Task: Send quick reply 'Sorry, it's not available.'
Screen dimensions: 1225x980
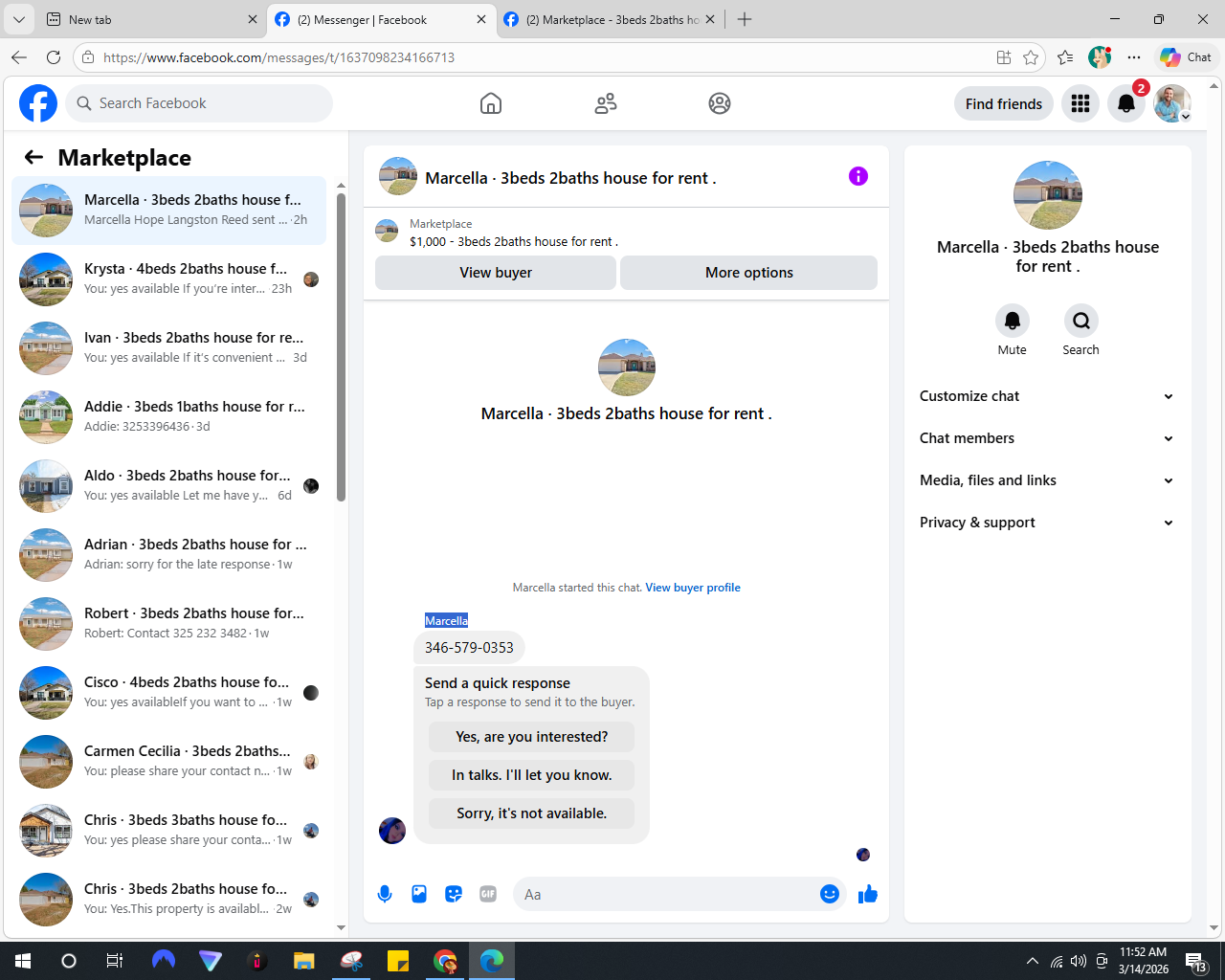Action: coord(532,813)
